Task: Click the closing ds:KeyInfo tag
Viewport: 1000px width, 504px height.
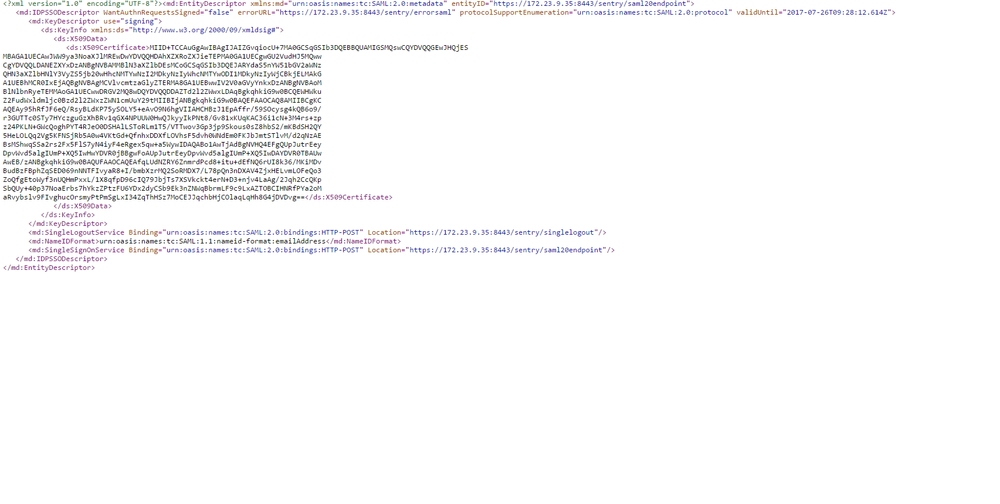Action: click(x=68, y=215)
